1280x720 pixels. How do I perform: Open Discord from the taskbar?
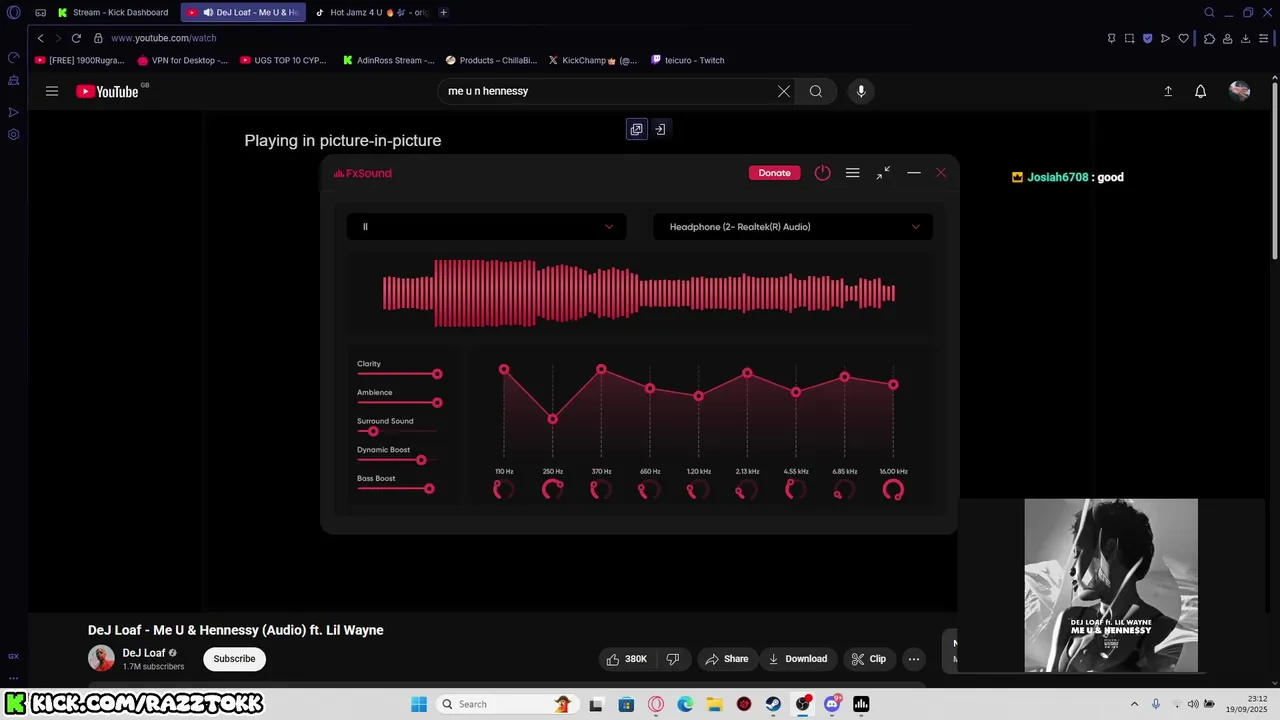pos(832,704)
